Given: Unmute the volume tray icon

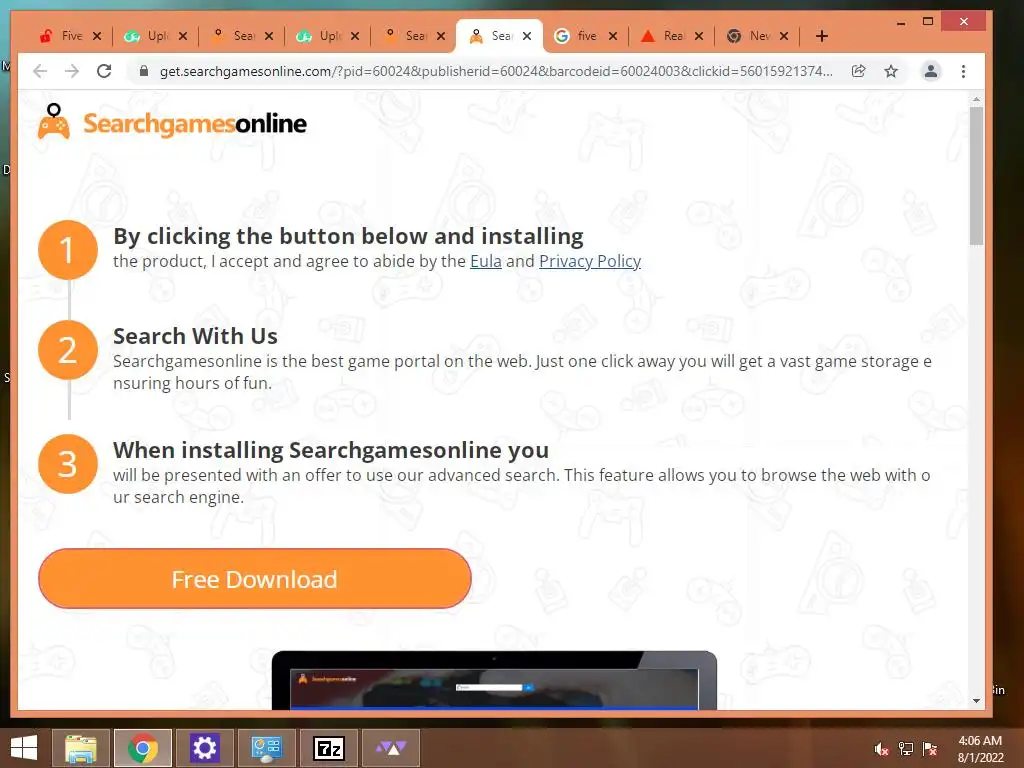Looking at the screenshot, I should [881, 749].
